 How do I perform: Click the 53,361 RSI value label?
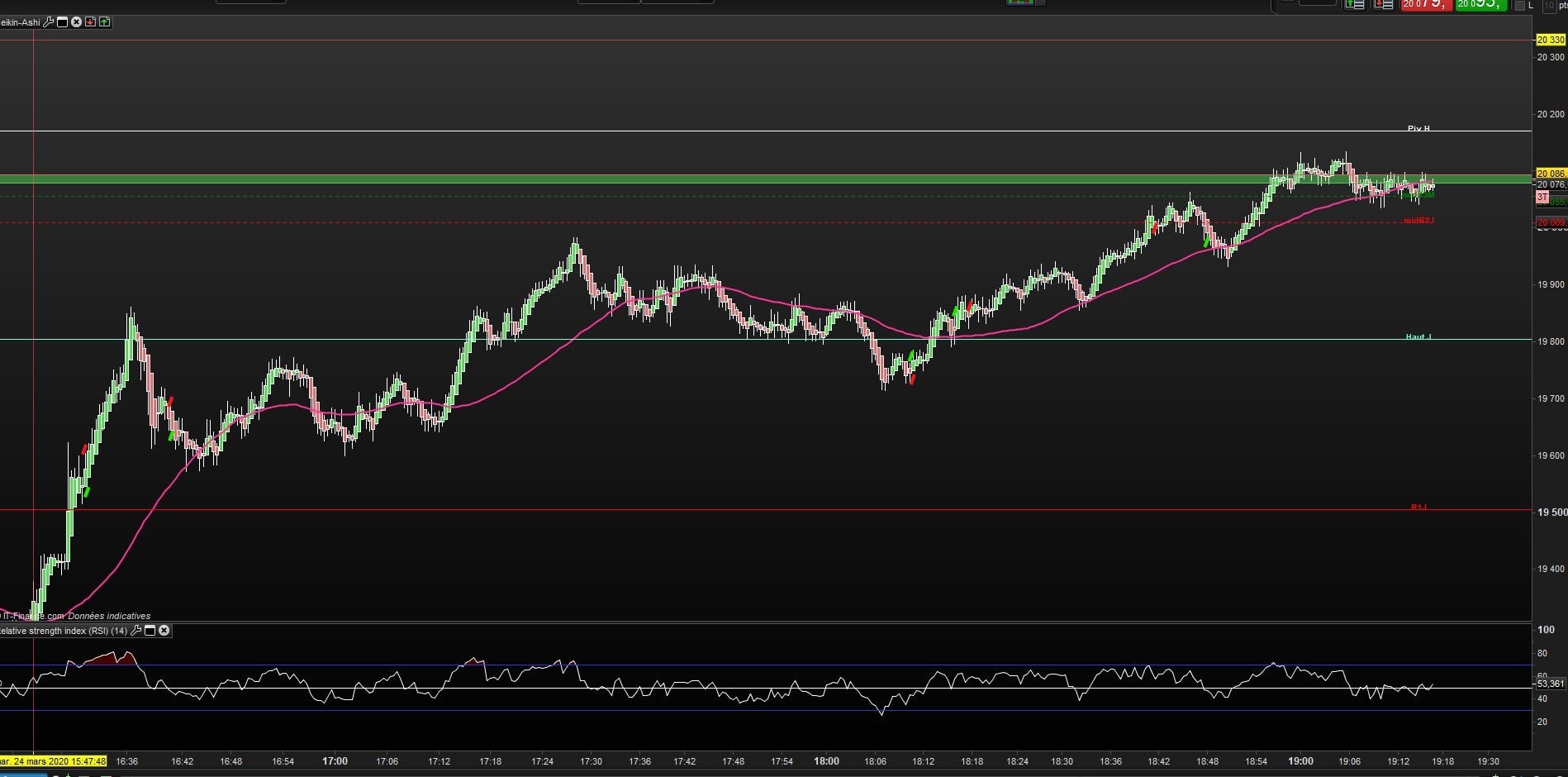1551,684
